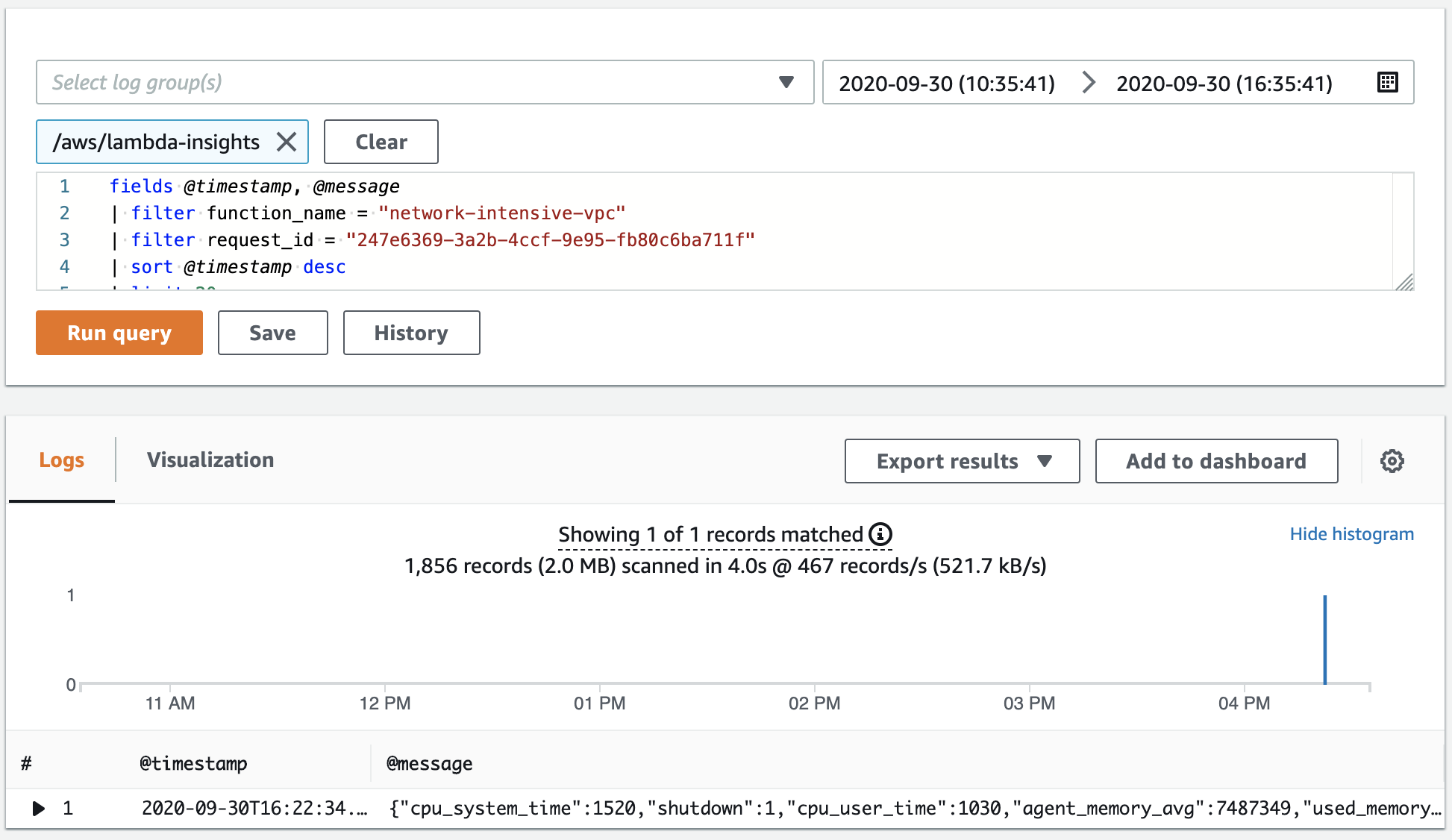
Task: Click the Hide histogram link
Action: point(1353,534)
